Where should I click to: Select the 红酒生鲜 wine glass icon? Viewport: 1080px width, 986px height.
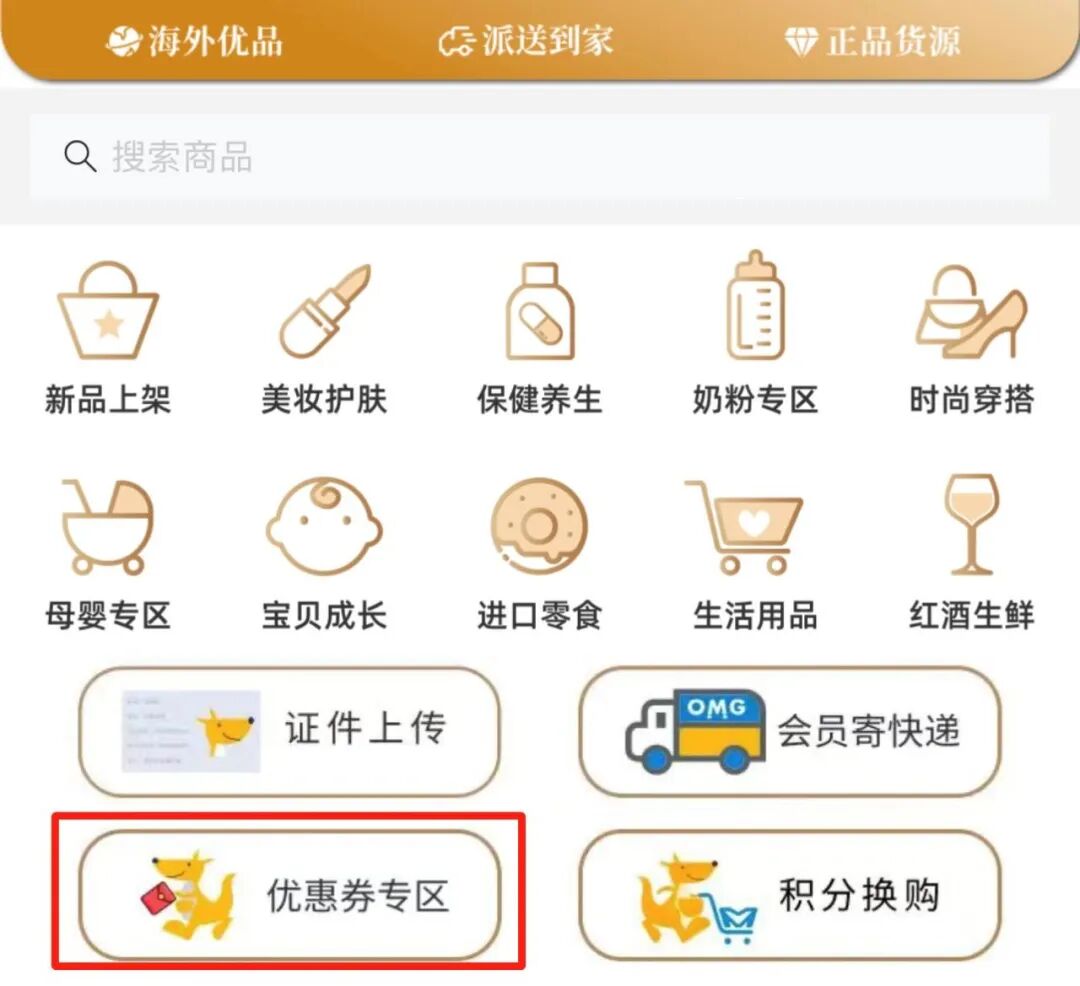pos(971,524)
